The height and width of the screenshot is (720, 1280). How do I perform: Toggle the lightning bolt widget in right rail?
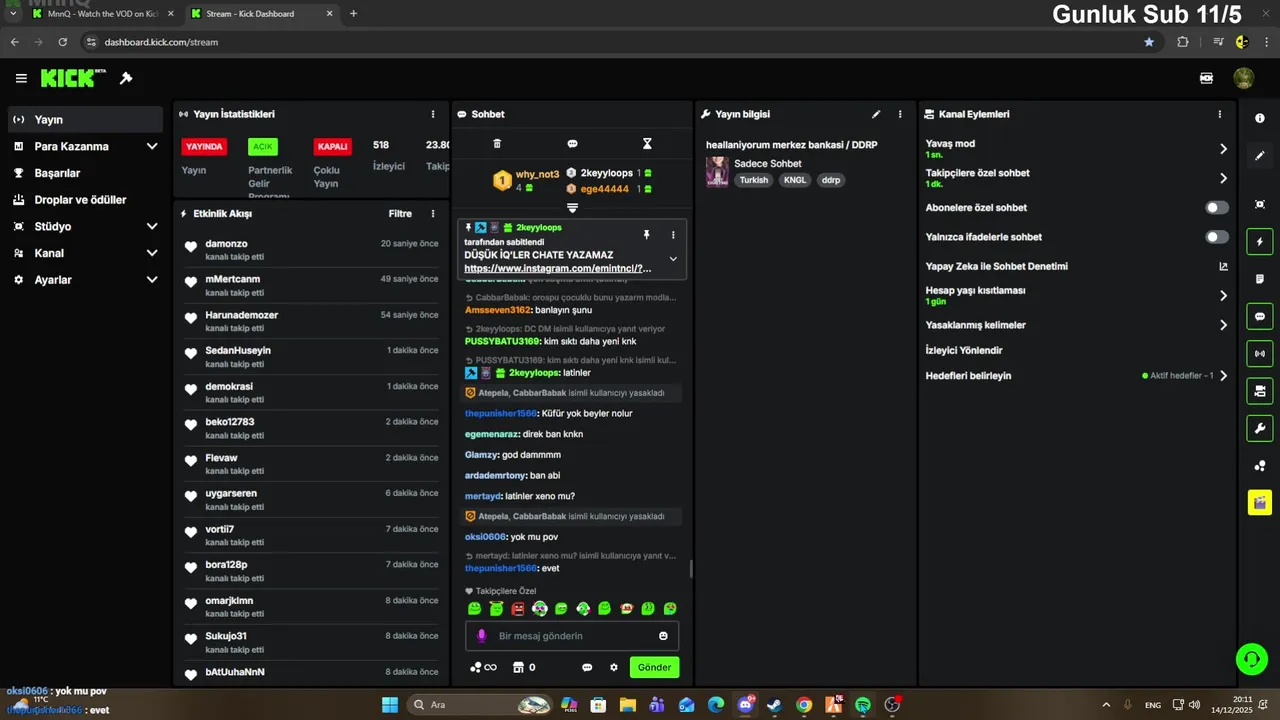pos(1260,242)
